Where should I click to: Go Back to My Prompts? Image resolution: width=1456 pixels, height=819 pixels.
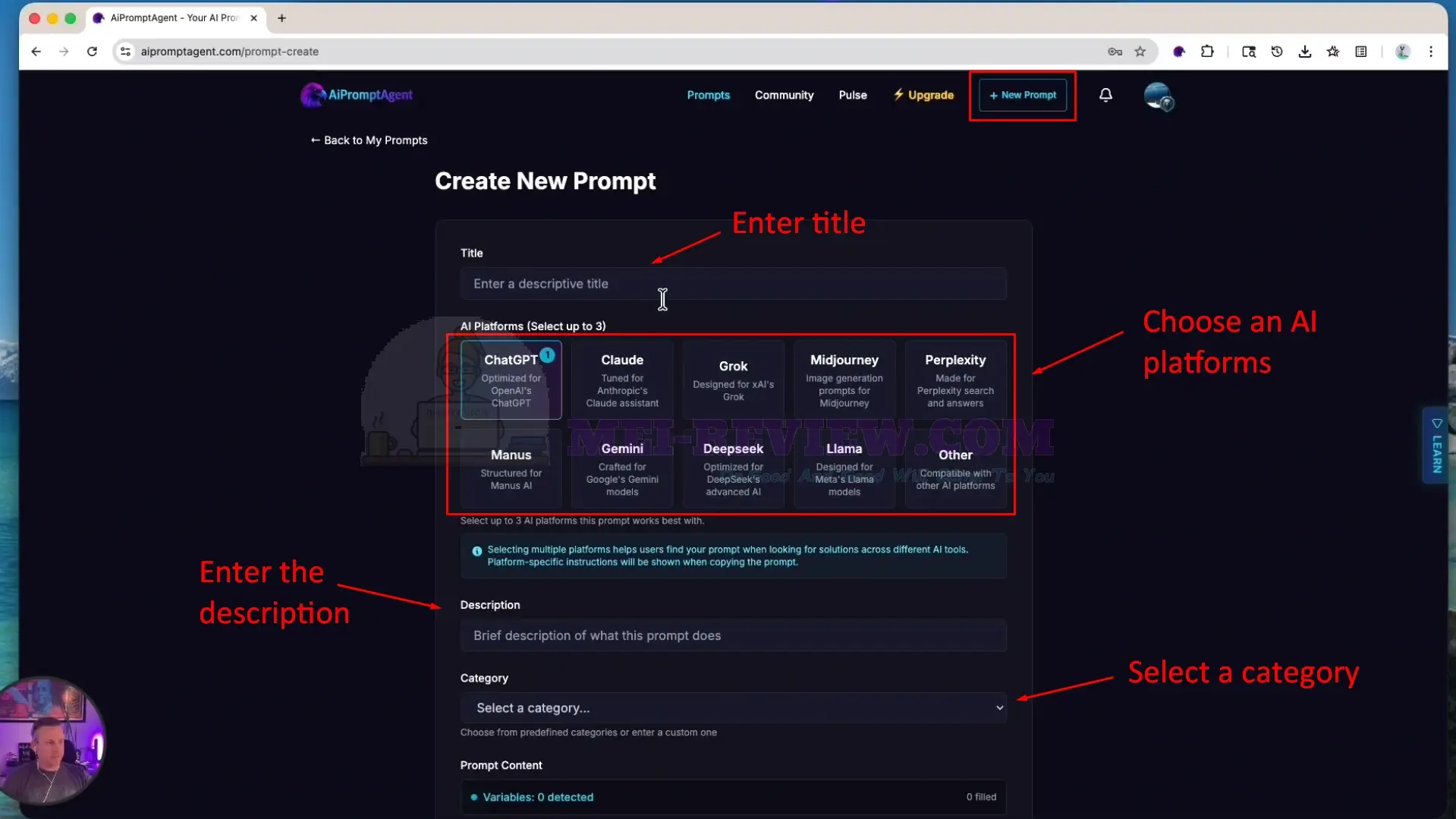(x=369, y=140)
